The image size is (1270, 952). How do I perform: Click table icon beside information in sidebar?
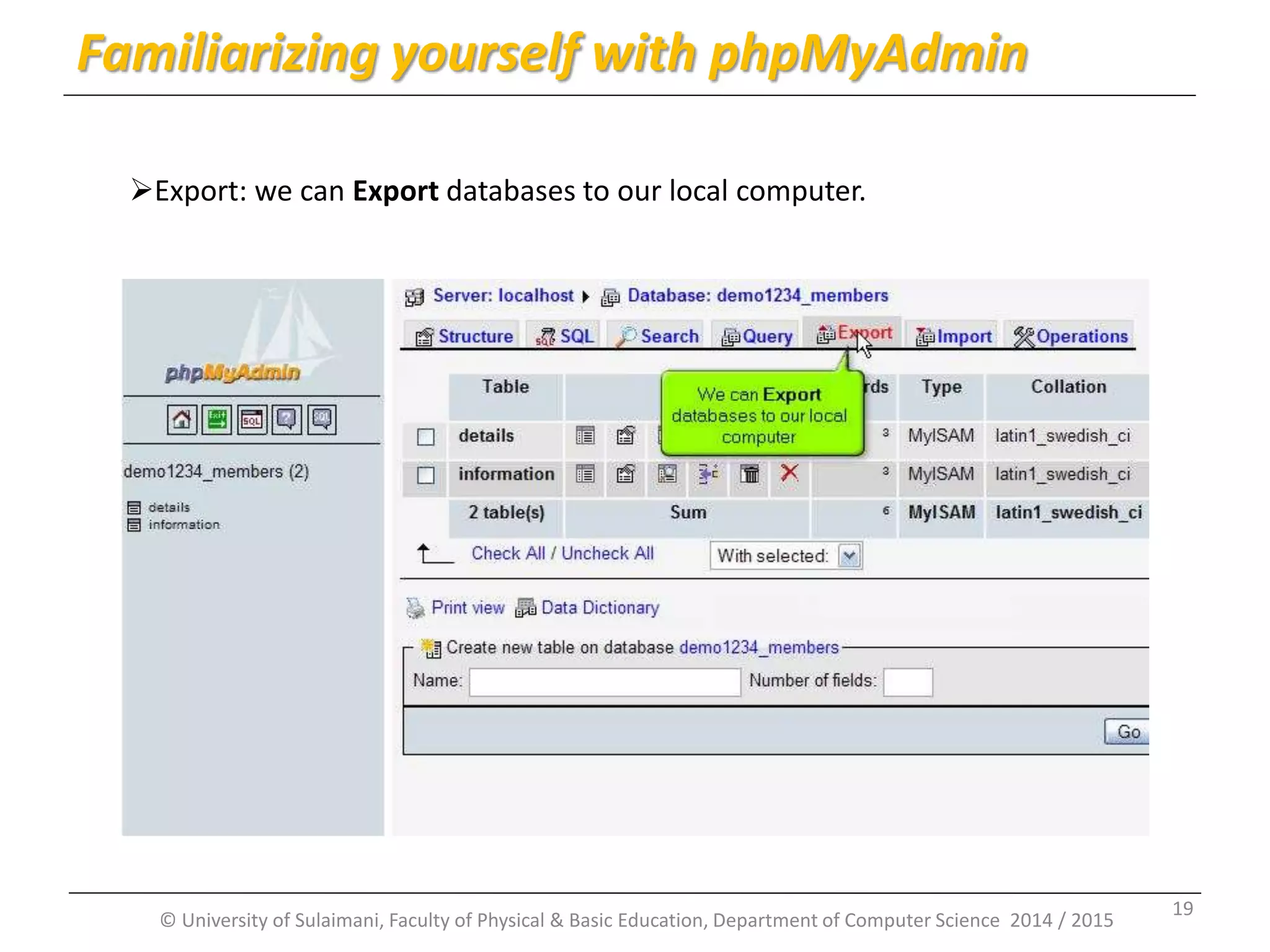tap(134, 525)
